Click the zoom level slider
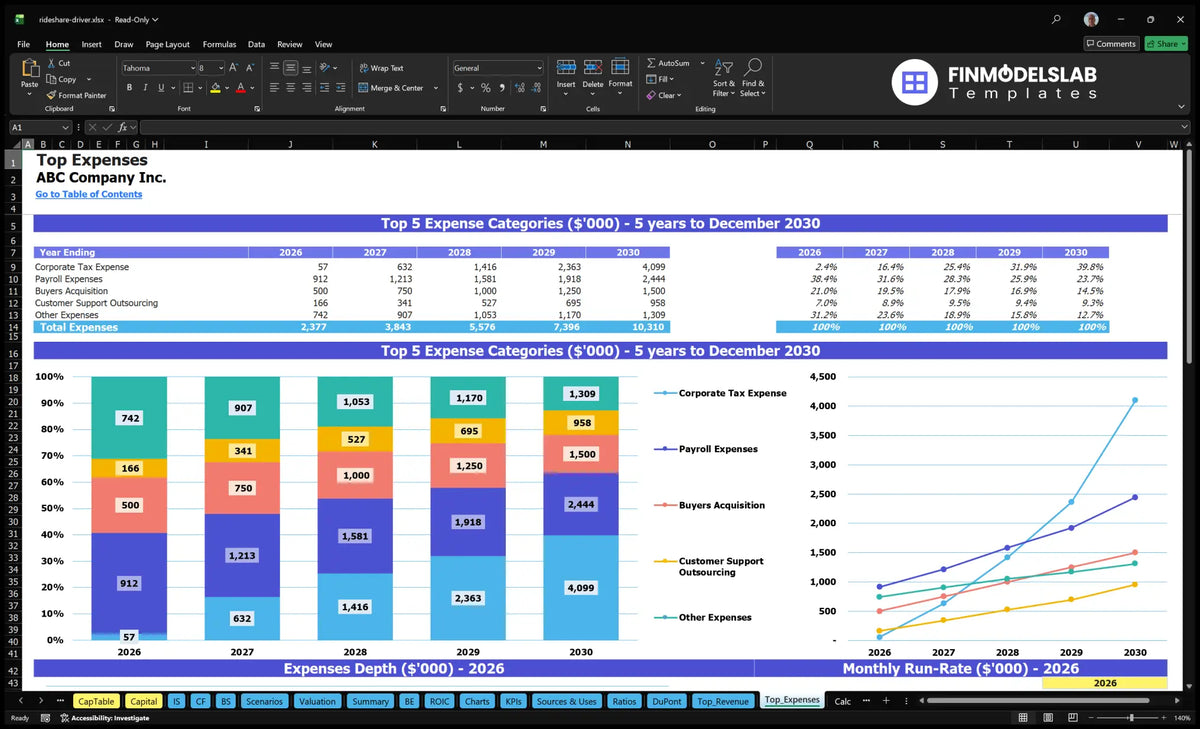This screenshot has width=1200, height=729. [1131, 717]
